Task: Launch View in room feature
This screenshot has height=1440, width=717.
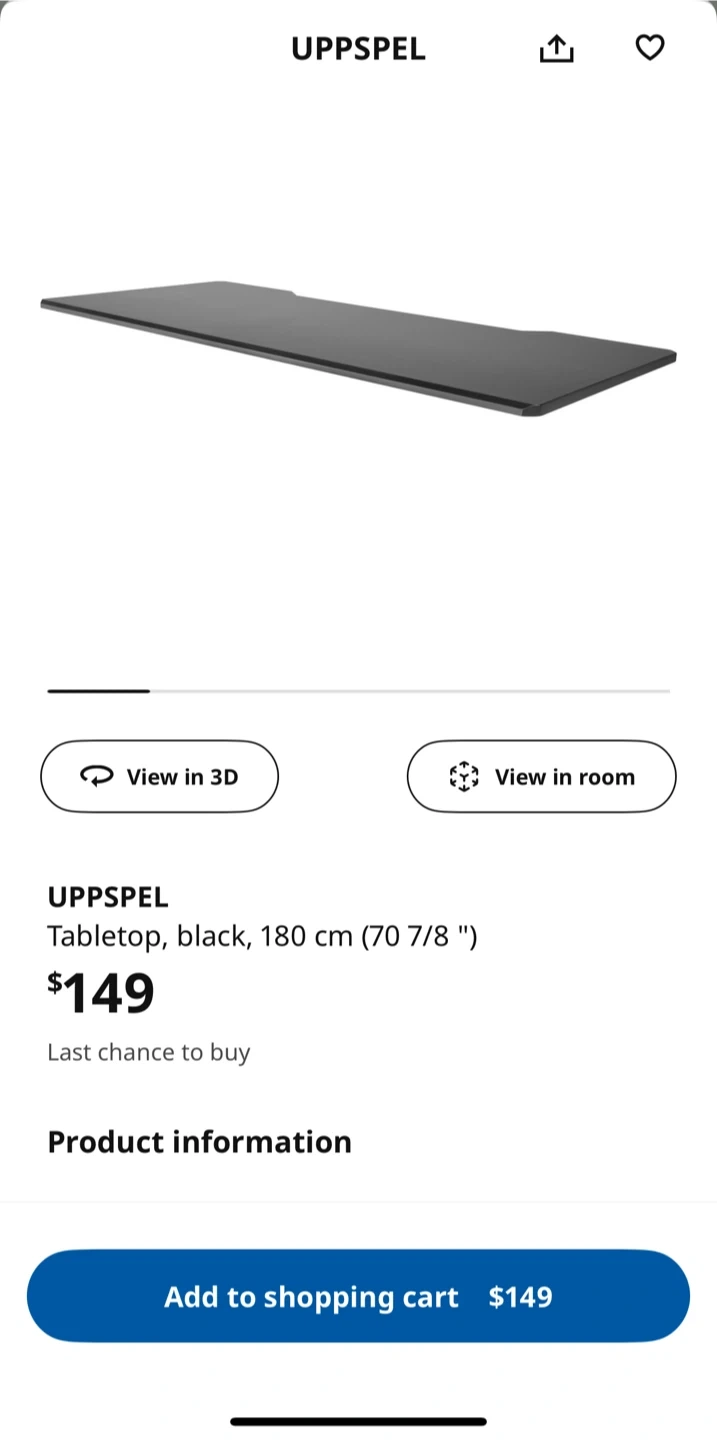Action: click(x=541, y=776)
